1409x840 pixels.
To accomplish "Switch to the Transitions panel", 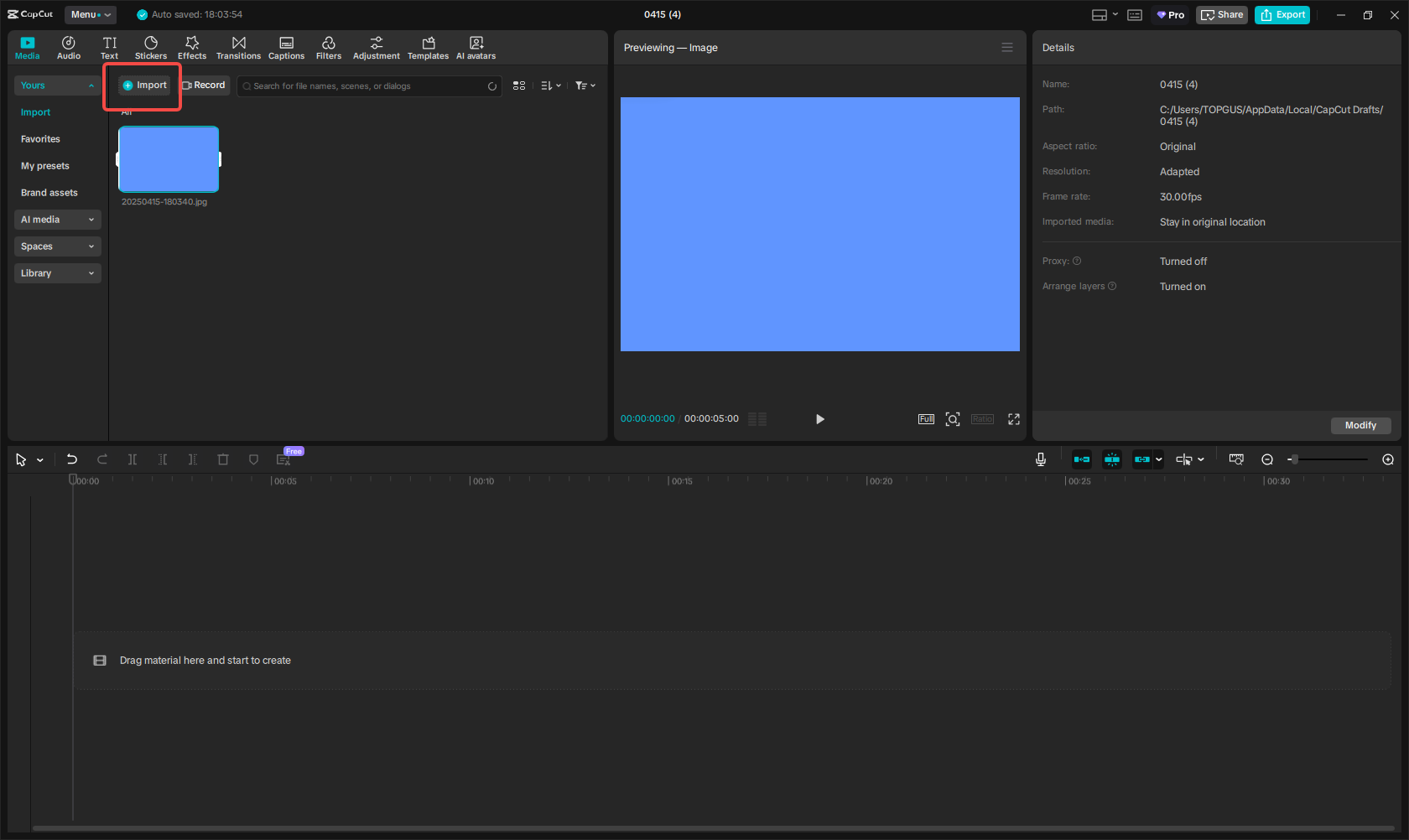I will pyautogui.click(x=238, y=47).
